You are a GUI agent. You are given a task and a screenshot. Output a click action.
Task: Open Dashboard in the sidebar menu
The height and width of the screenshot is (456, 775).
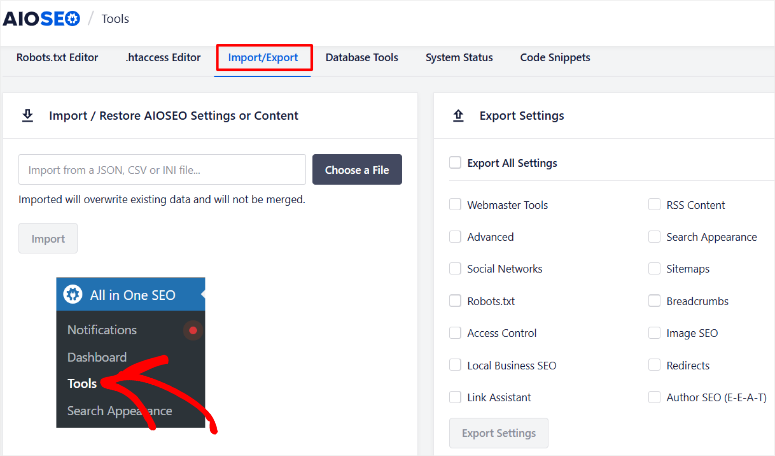[x=97, y=357]
